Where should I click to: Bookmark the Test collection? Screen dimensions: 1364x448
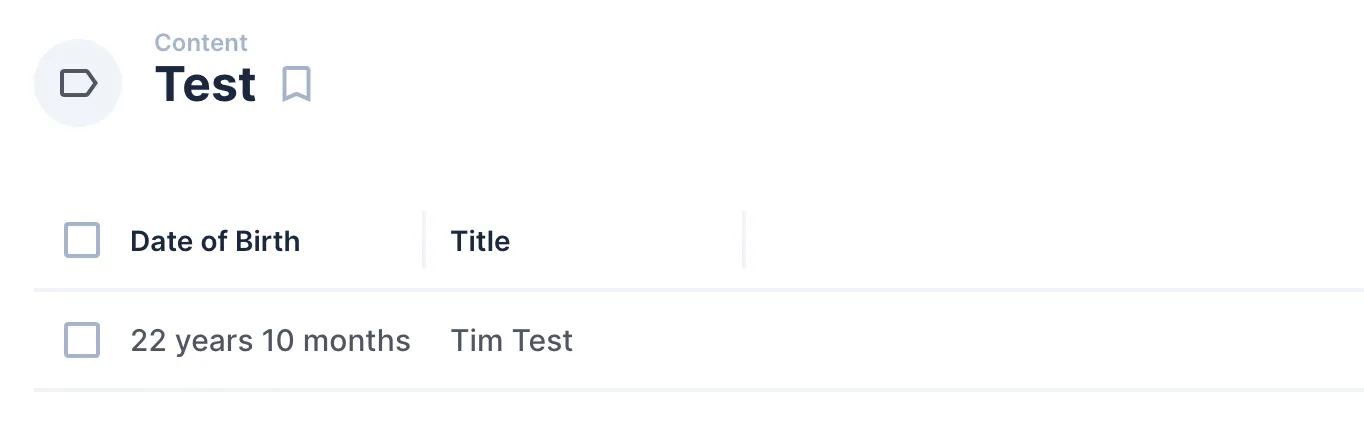pyautogui.click(x=296, y=84)
